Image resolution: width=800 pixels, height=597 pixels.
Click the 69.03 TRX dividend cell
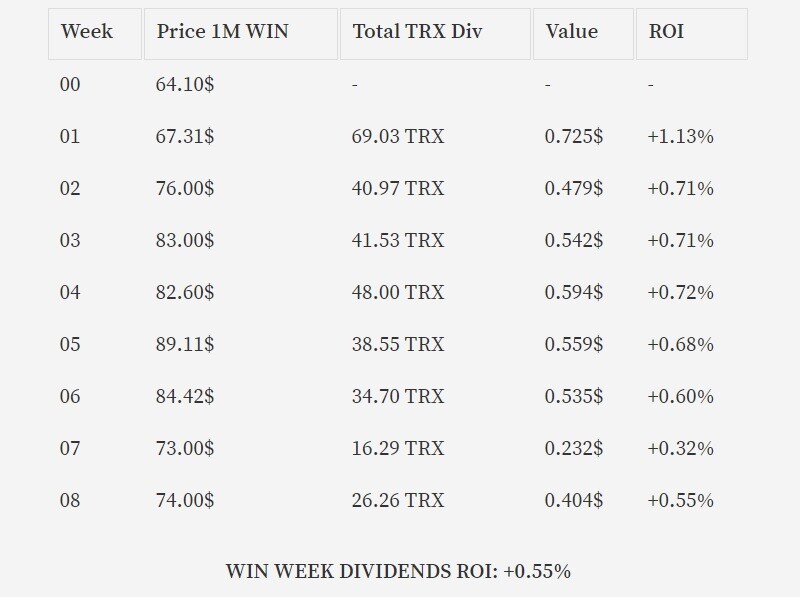[x=398, y=137]
